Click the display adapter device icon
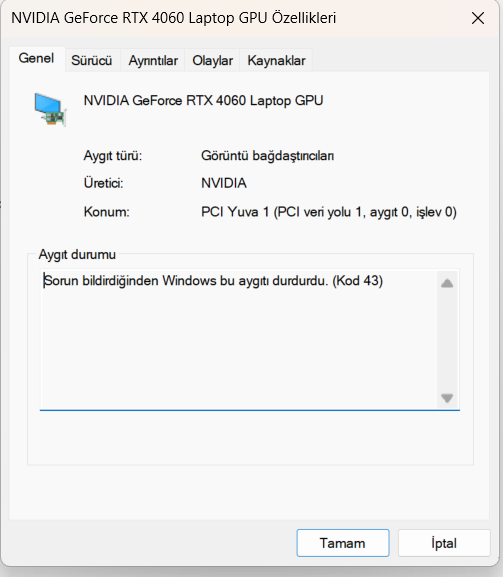 (50, 109)
